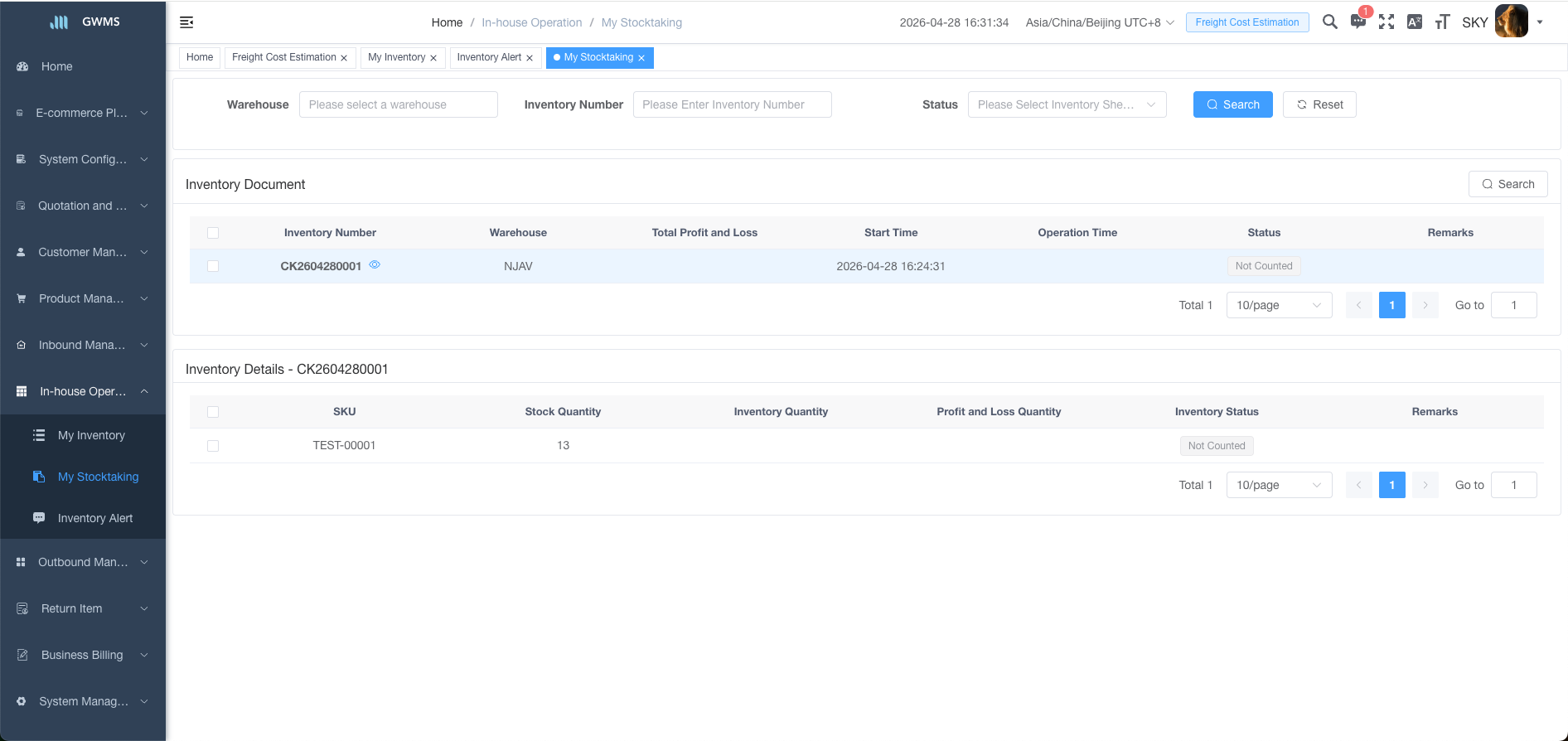Open the Status filter dropdown
1568x741 pixels.
click(x=1067, y=104)
